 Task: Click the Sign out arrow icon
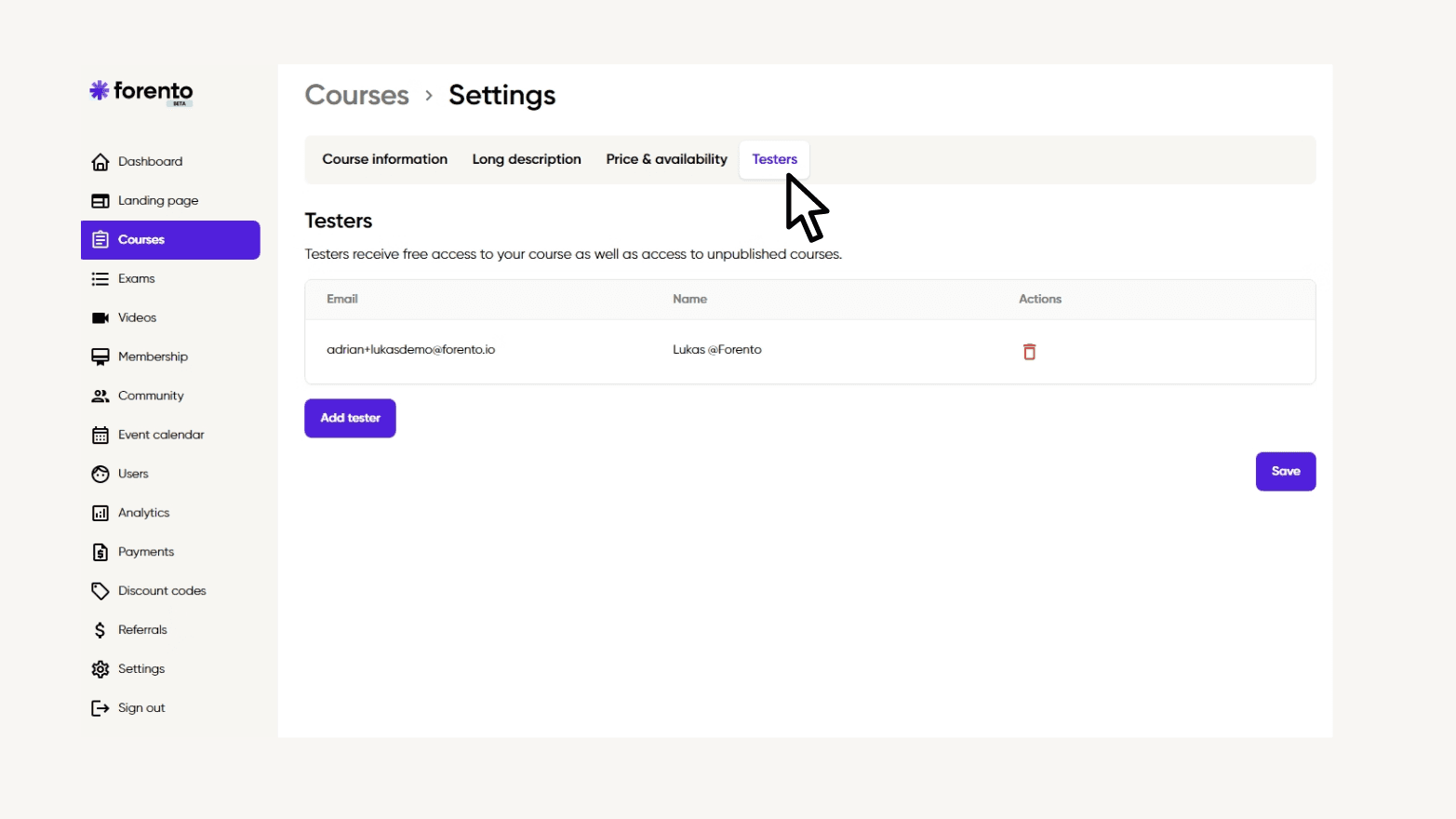click(x=100, y=708)
